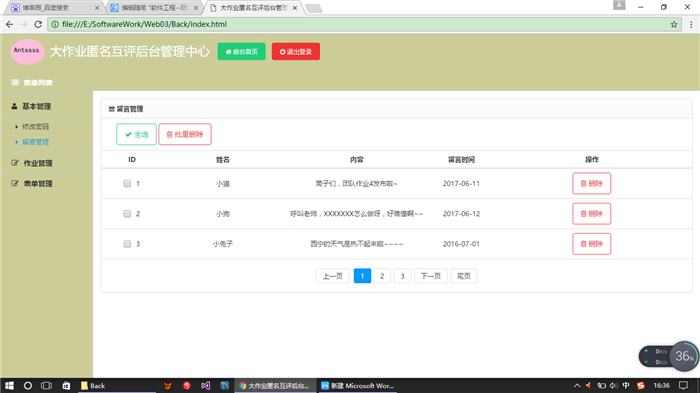This screenshot has height=393, width=700.
Task: Click the date 2017-06-11 cell
Action: point(461,184)
